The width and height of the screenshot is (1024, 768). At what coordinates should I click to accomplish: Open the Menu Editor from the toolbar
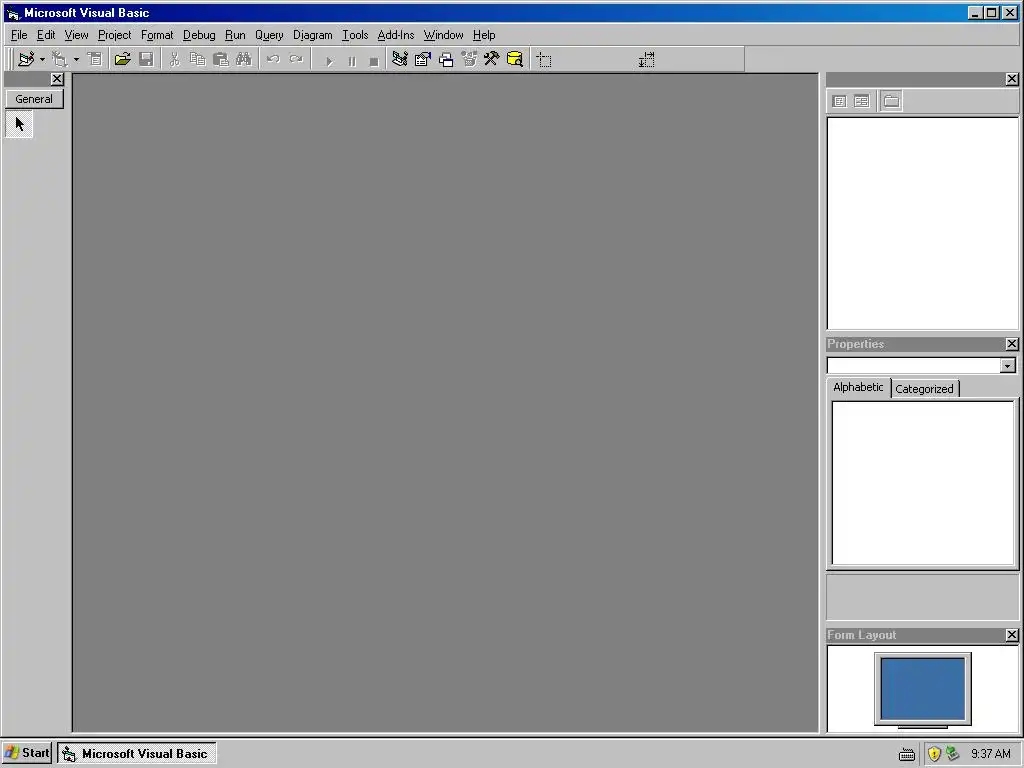(x=95, y=59)
